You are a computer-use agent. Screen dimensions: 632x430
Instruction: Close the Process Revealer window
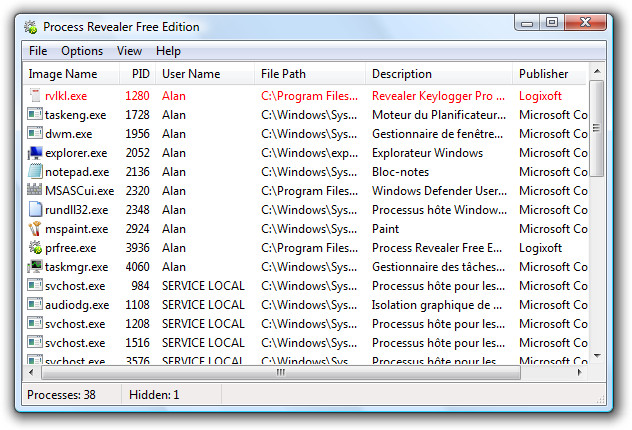point(585,23)
